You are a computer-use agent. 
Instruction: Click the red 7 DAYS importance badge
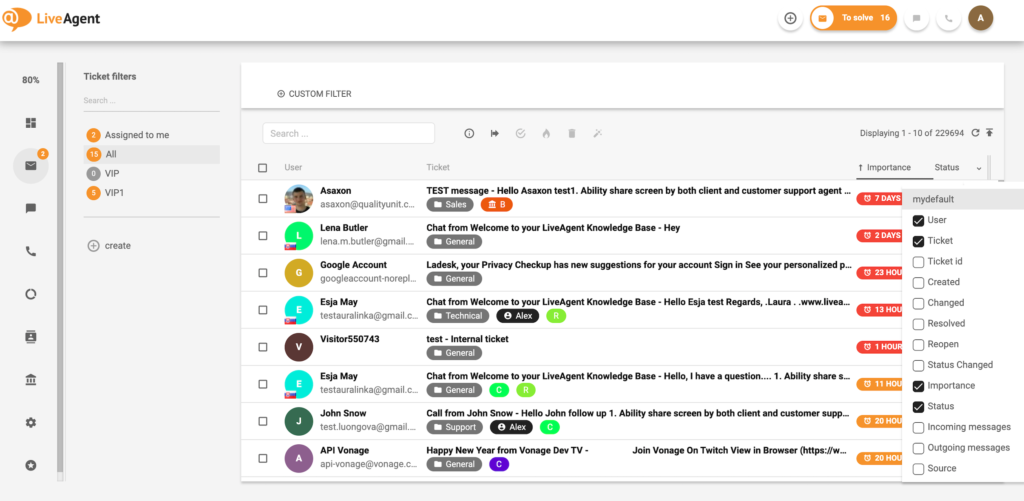(879, 198)
